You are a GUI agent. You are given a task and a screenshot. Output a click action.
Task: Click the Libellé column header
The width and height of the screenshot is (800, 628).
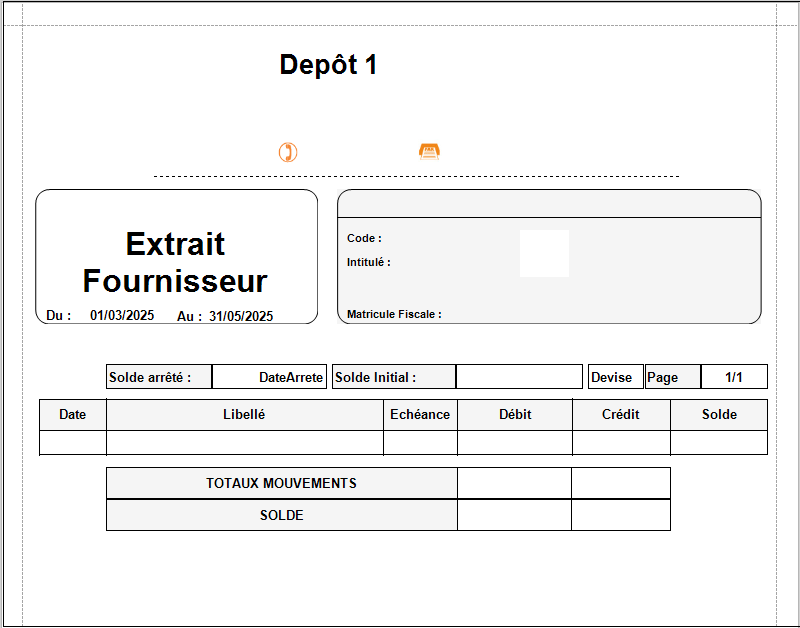(244, 414)
